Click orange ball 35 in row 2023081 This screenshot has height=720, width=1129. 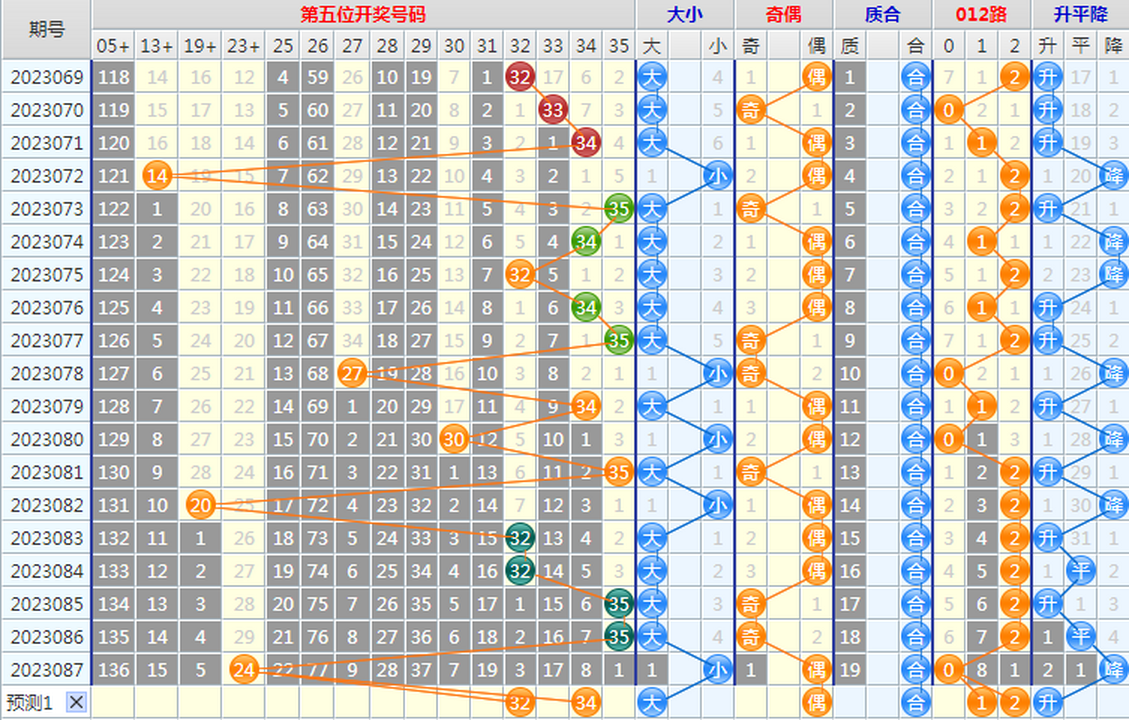tap(619, 472)
